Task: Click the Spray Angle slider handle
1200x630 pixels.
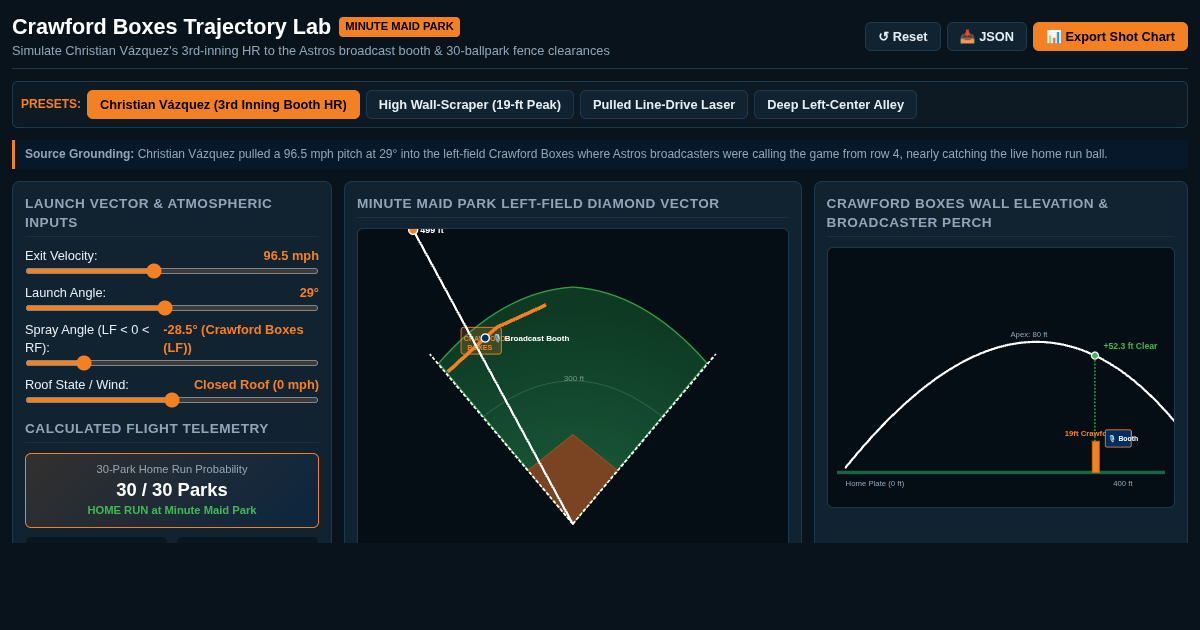Action: point(84,363)
